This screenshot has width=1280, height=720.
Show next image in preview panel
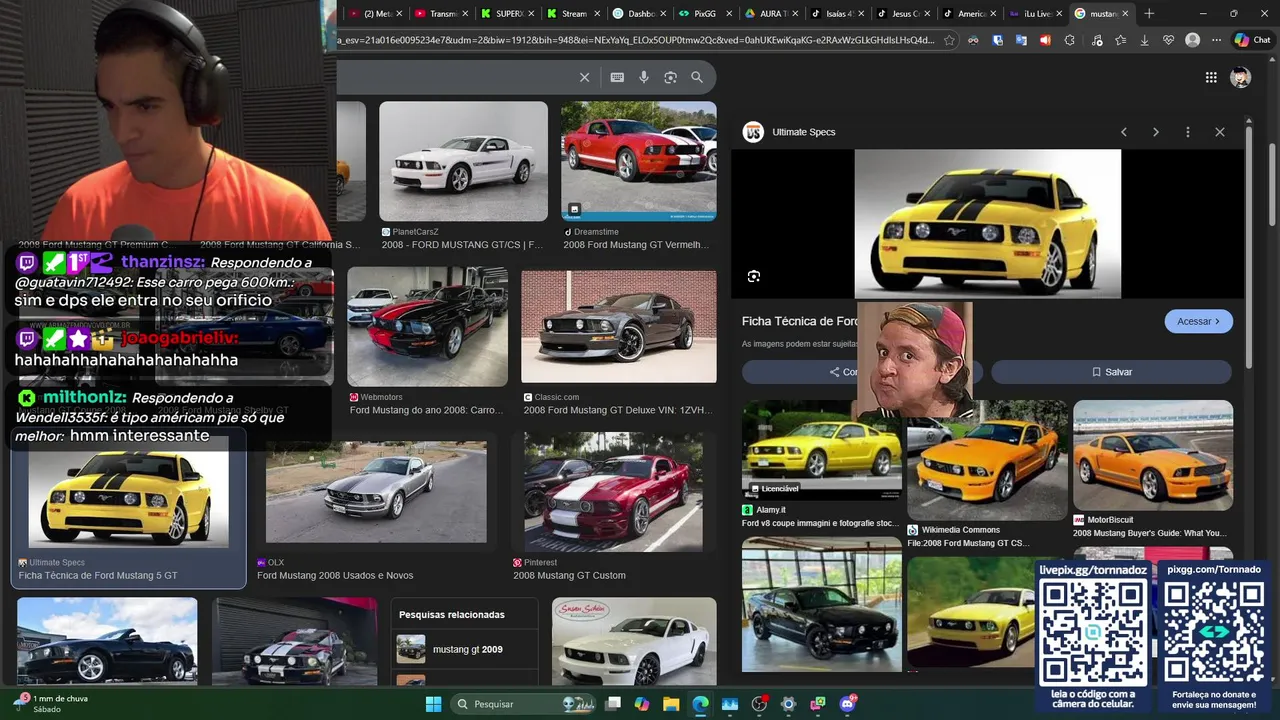point(1156,132)
